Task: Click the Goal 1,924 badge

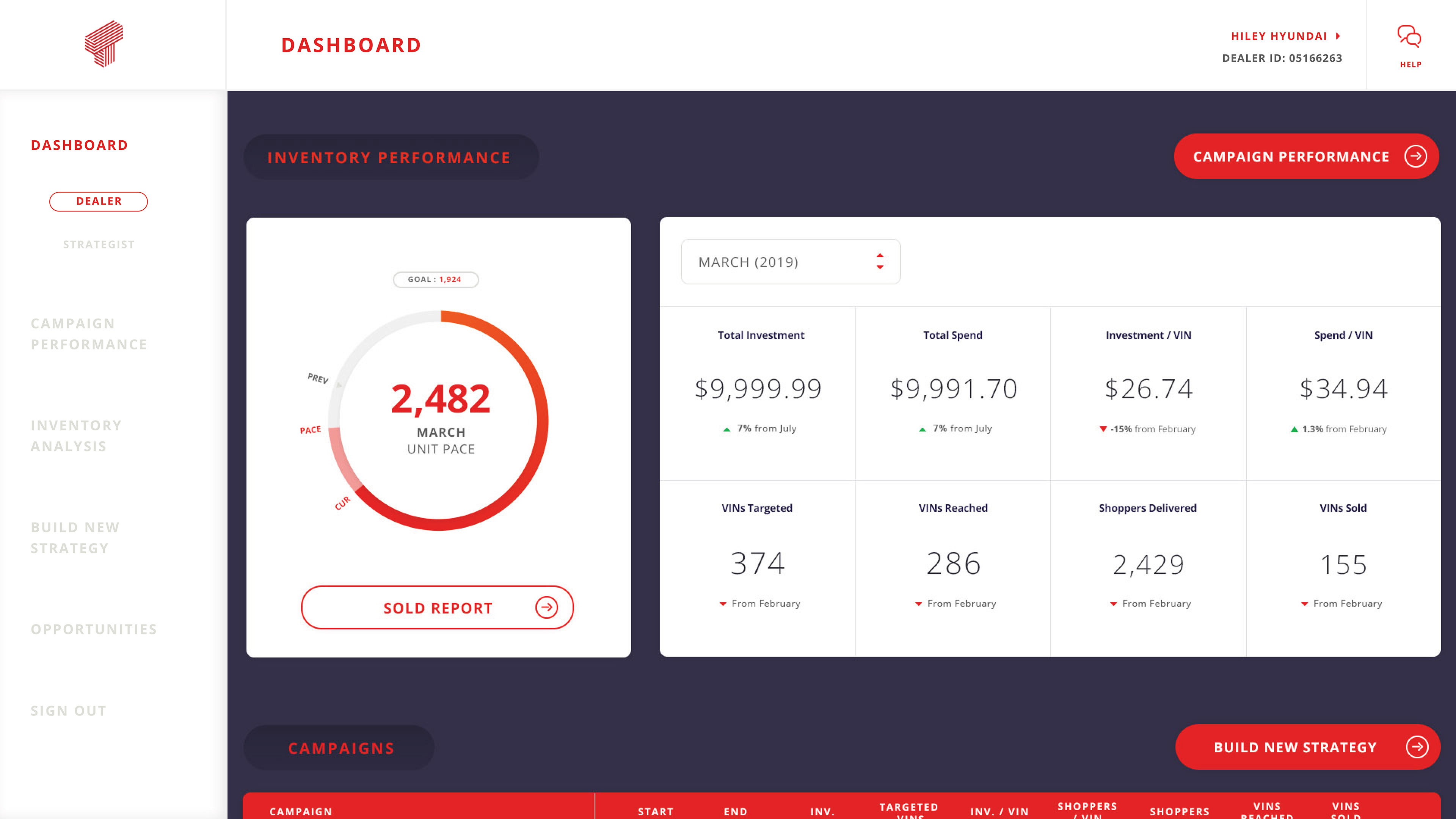Action: tap(435, 279)
